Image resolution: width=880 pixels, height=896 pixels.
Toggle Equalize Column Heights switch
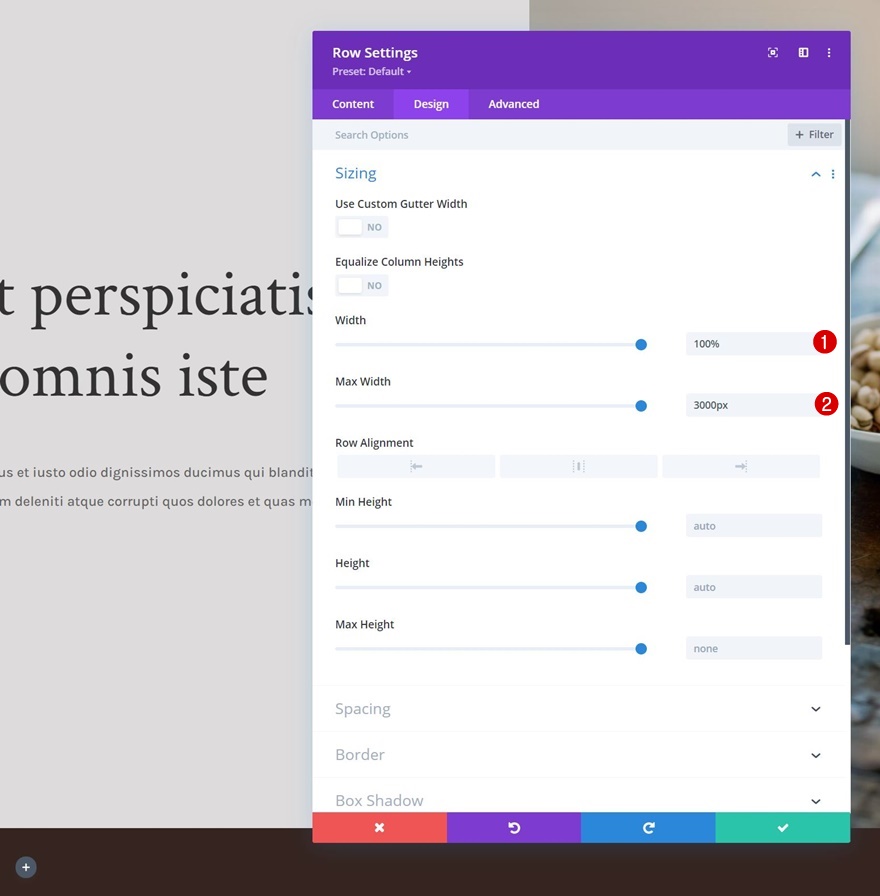[x=362, y=285]
